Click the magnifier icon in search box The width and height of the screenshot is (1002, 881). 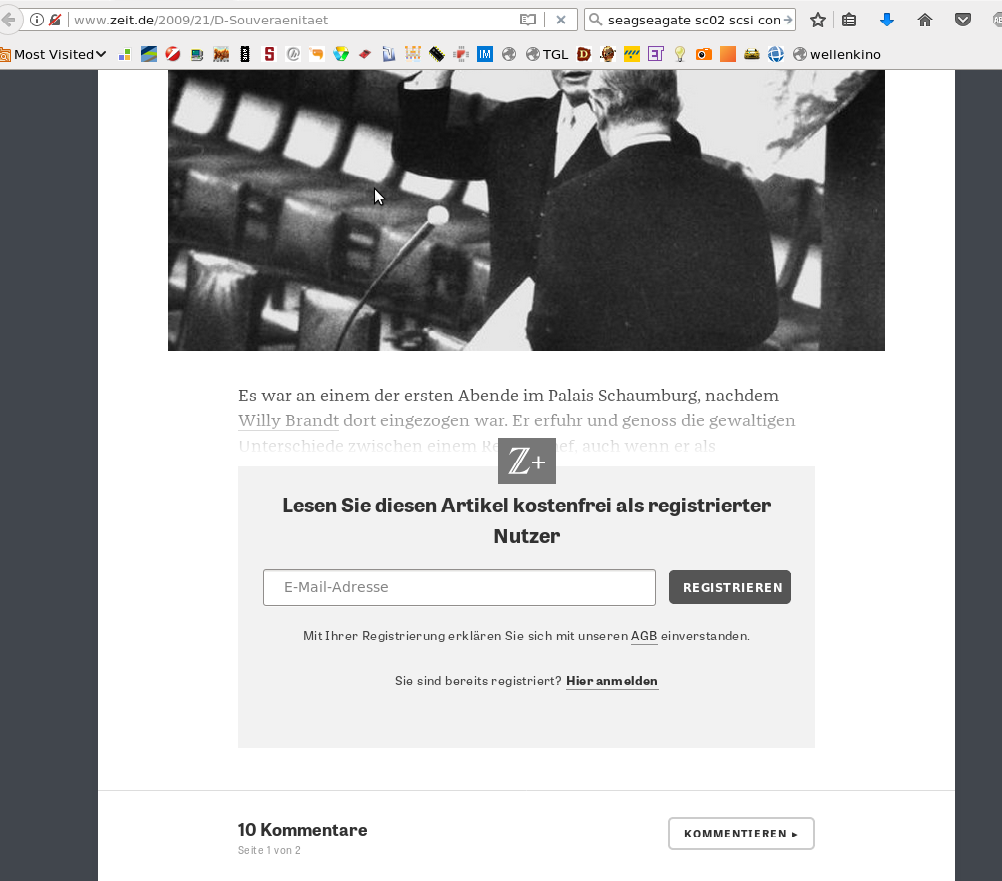tap(595, 20)
